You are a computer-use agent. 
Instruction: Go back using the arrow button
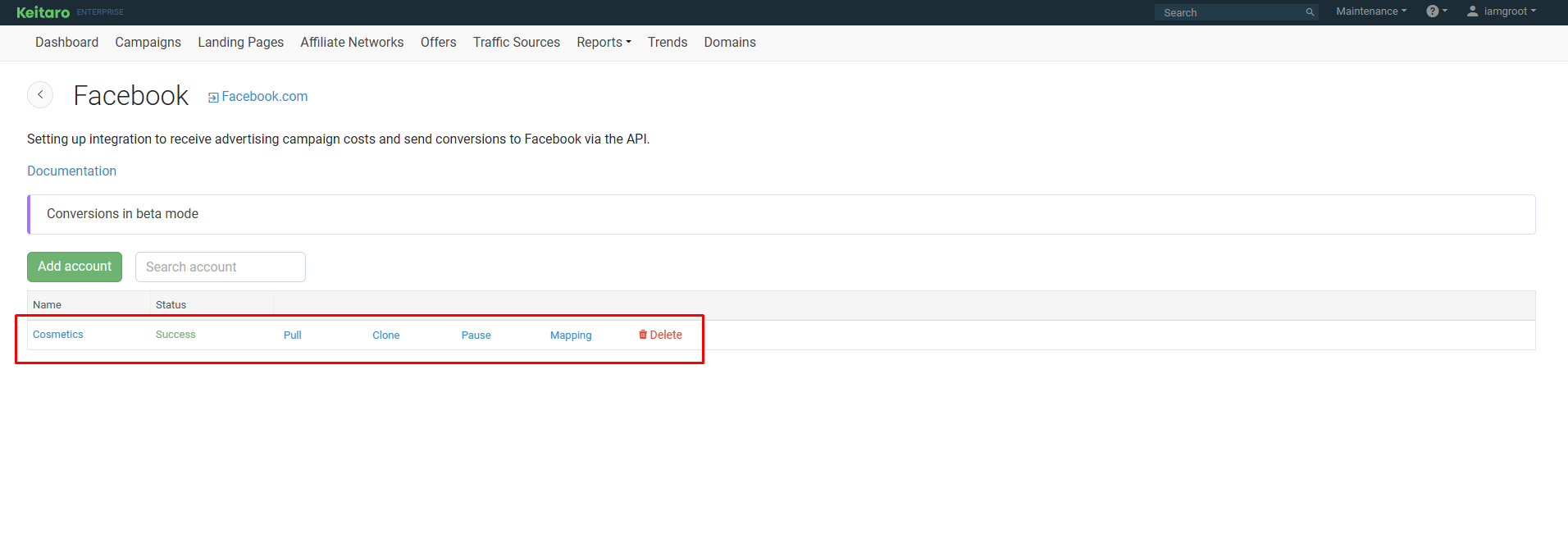[x=40, y=94]
